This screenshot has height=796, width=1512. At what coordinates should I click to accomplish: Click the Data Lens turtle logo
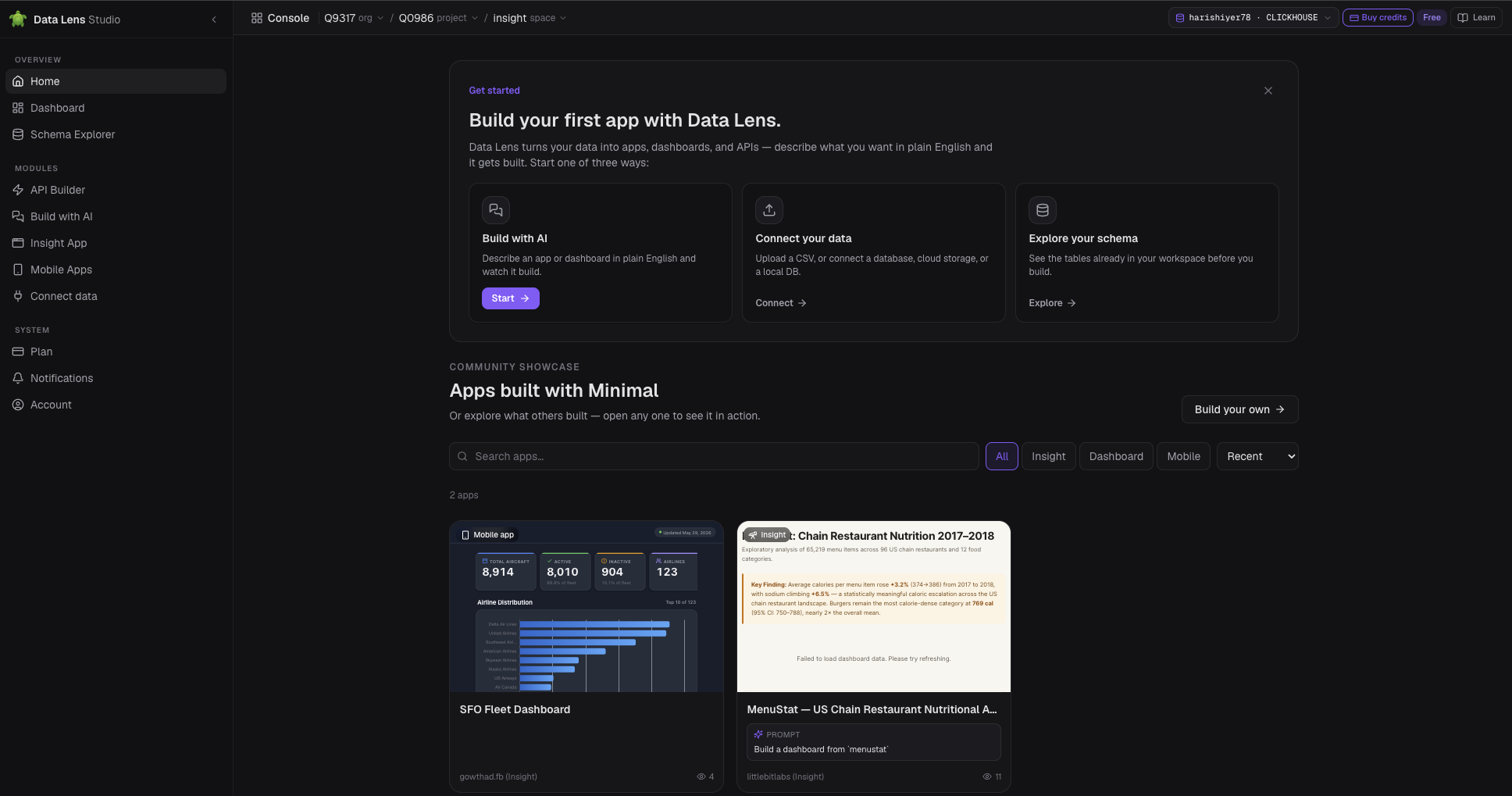point(18,19)
